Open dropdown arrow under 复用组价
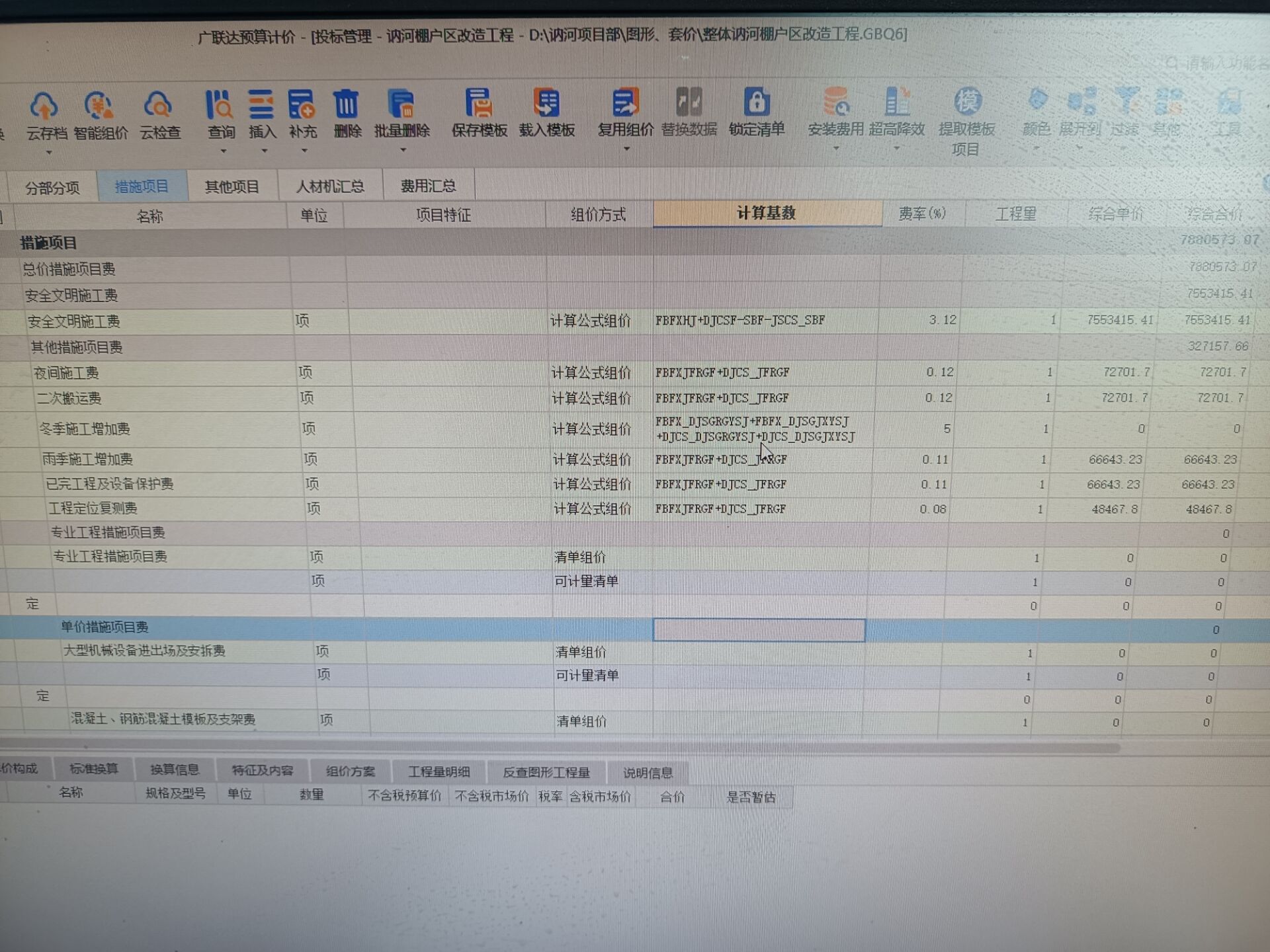Screen dimensions: 1270x952 [626, 149]
